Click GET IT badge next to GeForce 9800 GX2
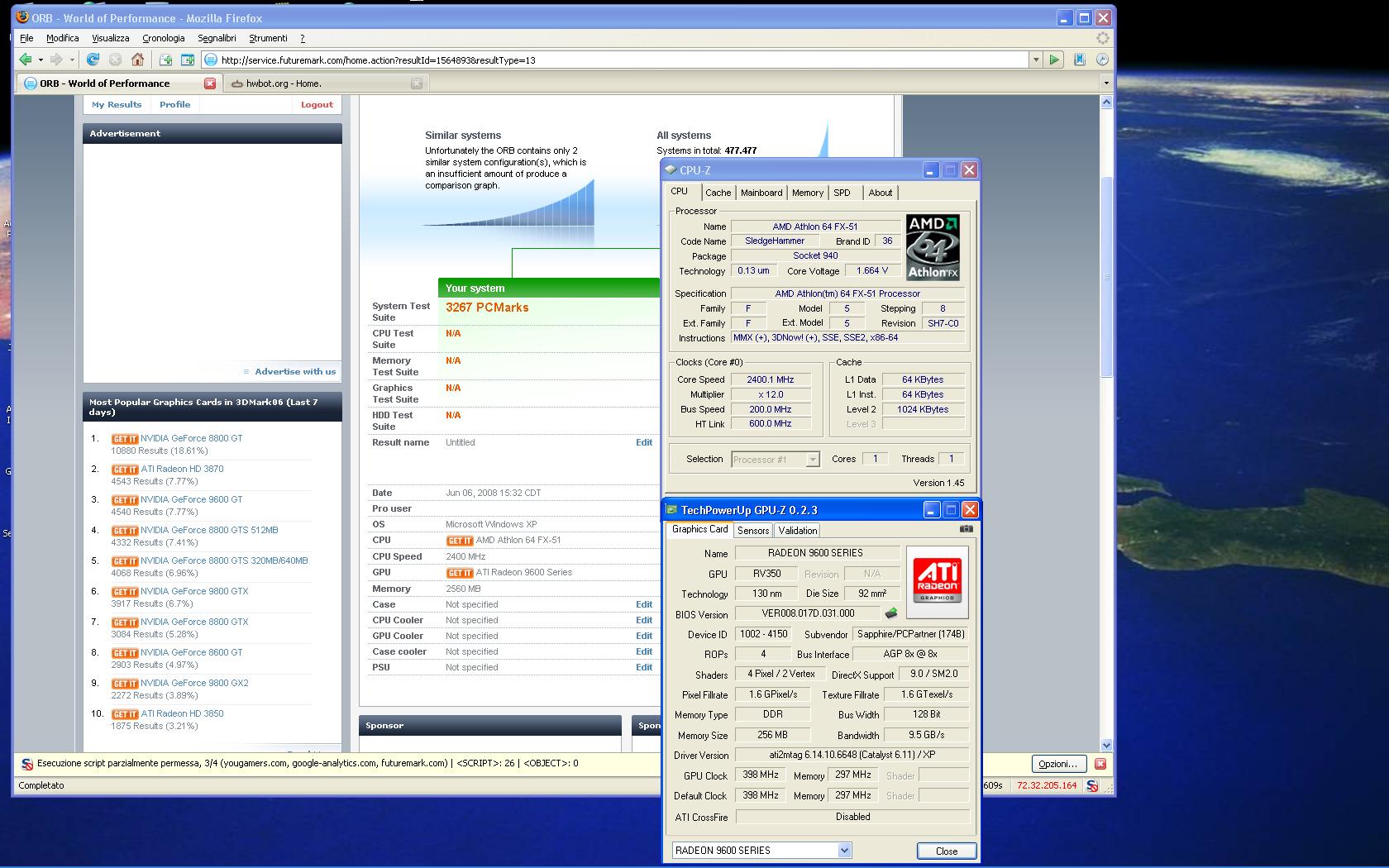 (125, 684)
